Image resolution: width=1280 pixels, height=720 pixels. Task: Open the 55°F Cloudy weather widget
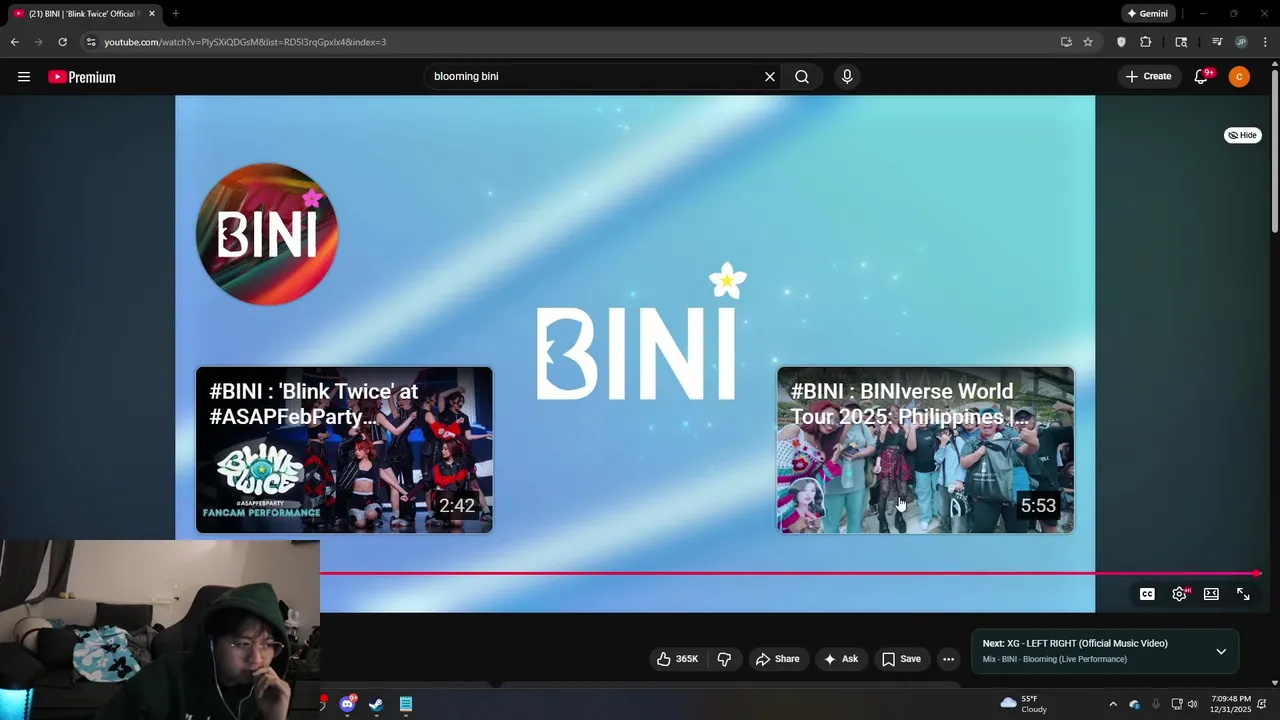point(1024,704)
